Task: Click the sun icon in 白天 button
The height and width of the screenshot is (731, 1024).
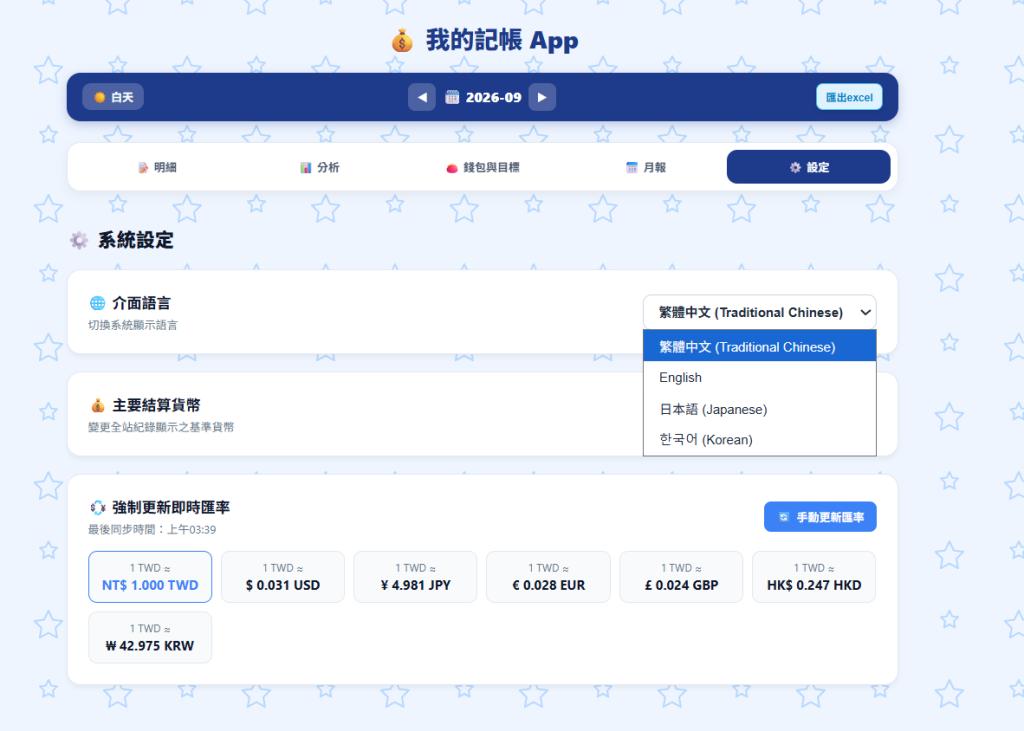Action: tap(99, 97)
